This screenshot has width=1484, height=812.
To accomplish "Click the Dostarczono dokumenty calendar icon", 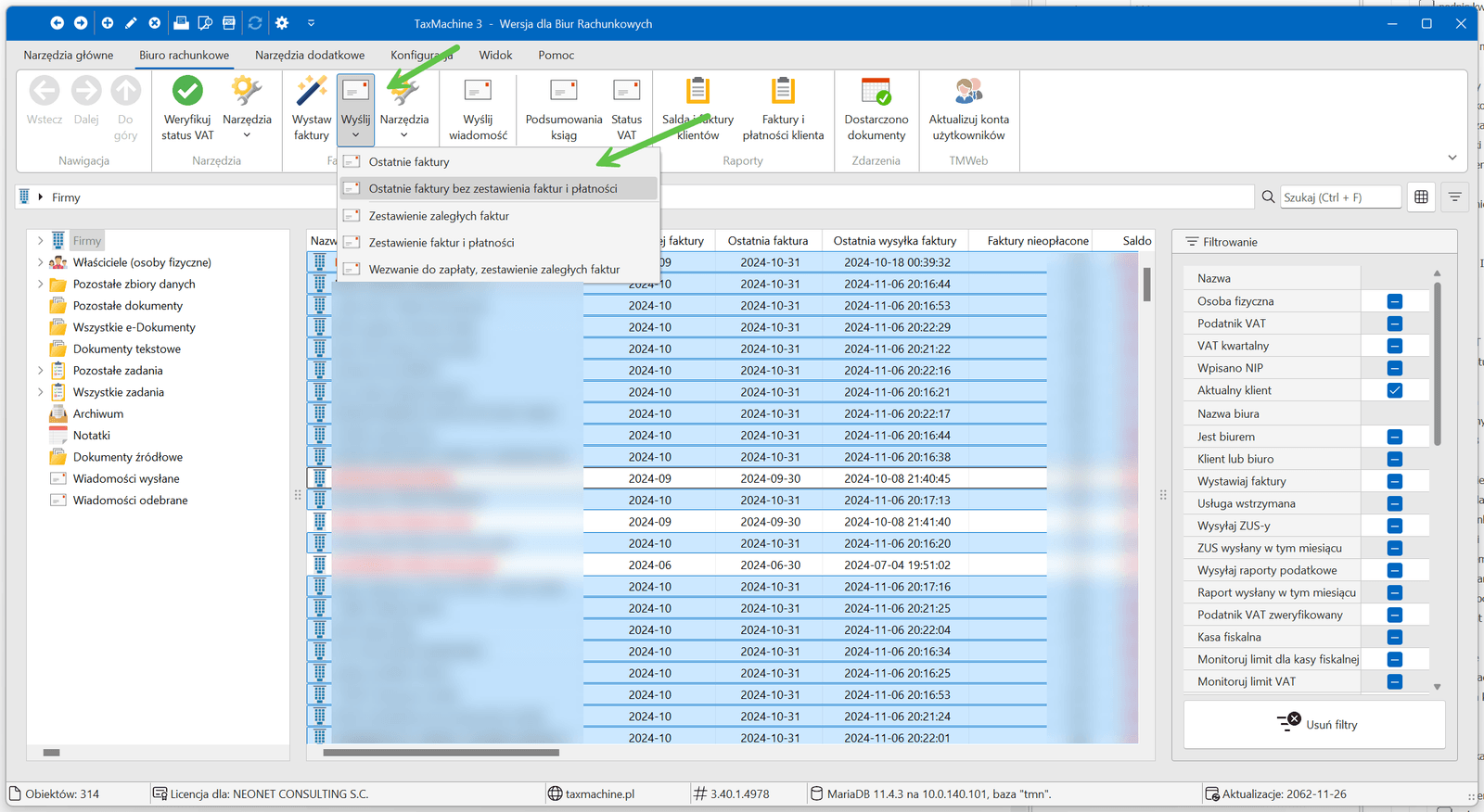I will click(x=876, y=92).
